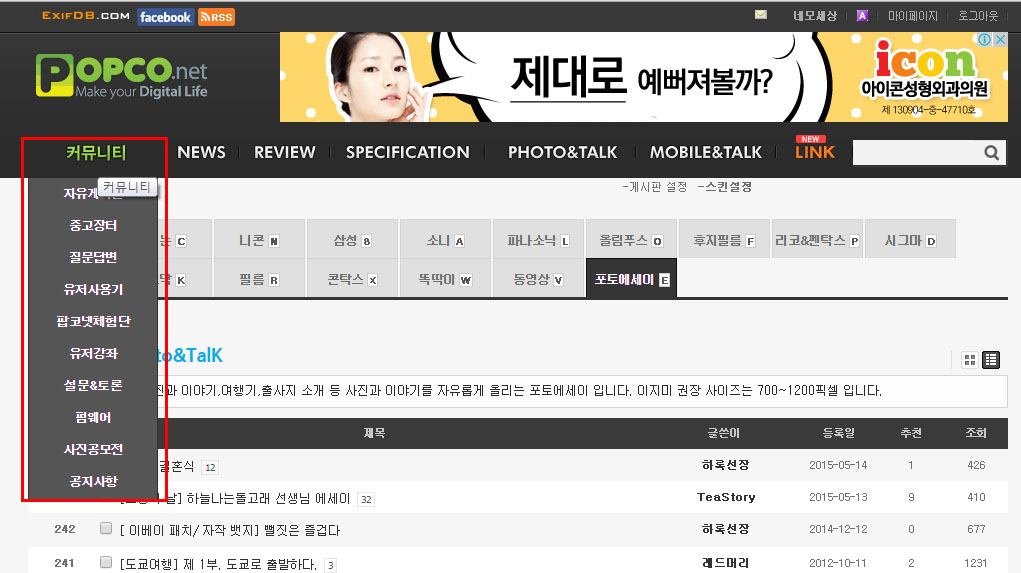Open author 레드머리's profile
This screenshot has height=573, width=1021.
point(726,563)
